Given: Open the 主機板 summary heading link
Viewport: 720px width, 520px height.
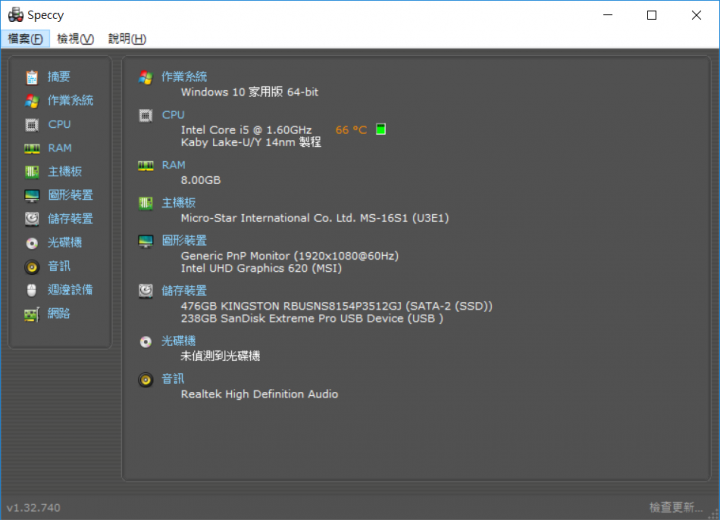Looking at the screenshot, I should click(x=179, y=203).
